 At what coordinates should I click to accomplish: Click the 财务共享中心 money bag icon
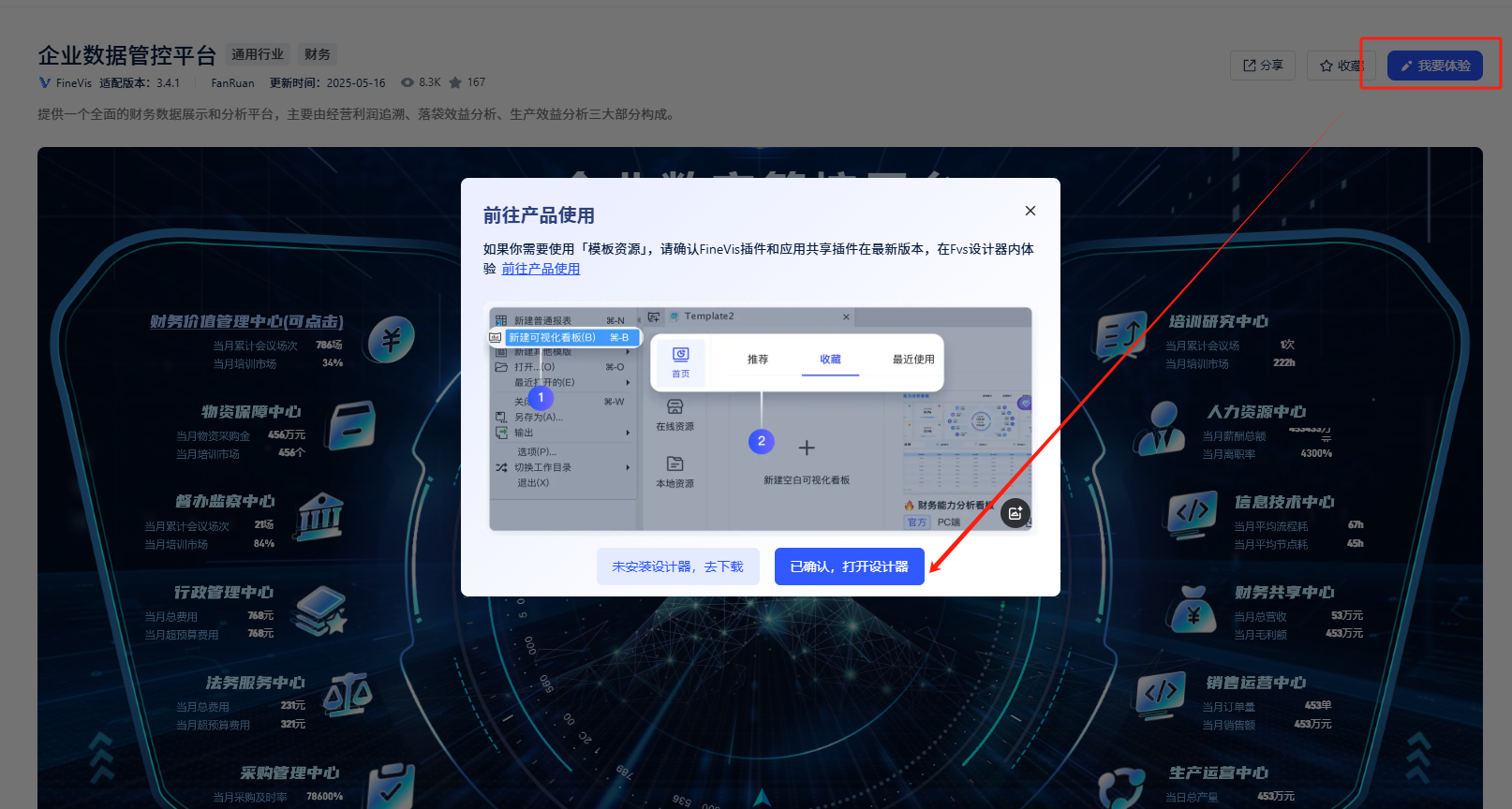(x=1192, y=610)
